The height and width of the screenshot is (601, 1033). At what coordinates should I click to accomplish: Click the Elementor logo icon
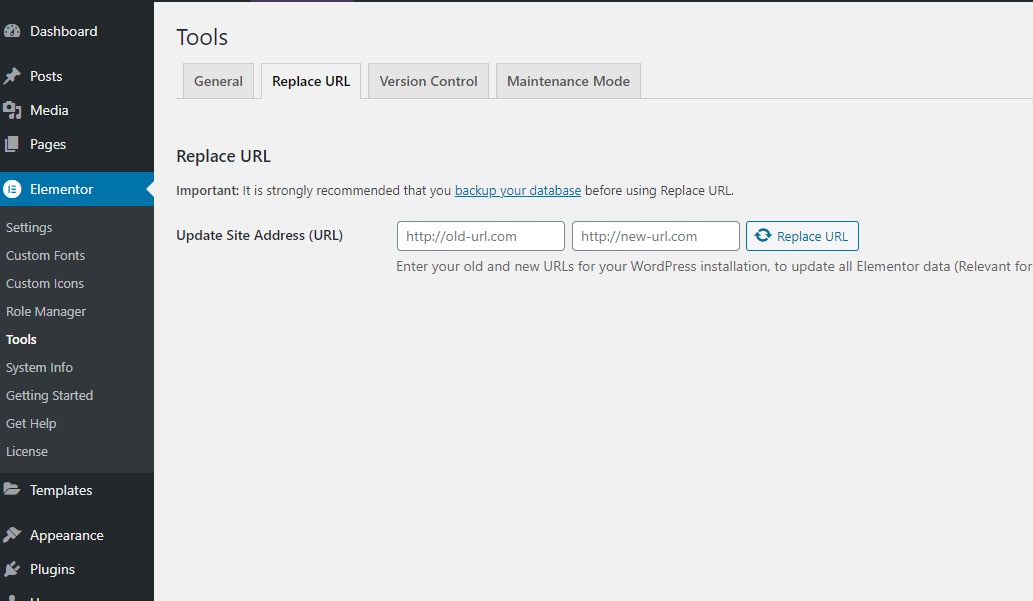click(12, 189)
